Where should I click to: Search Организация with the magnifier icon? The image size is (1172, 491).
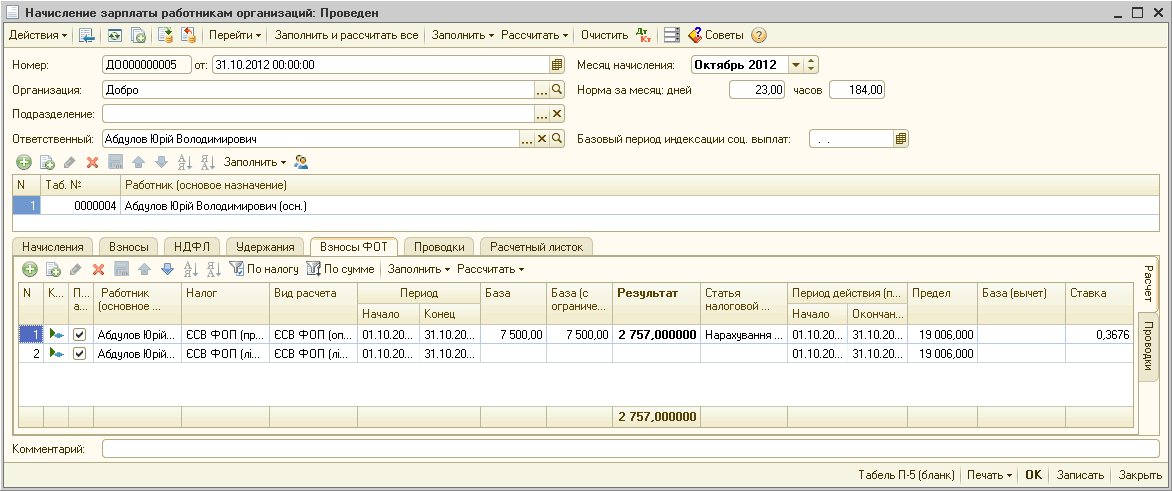(557, 90)
